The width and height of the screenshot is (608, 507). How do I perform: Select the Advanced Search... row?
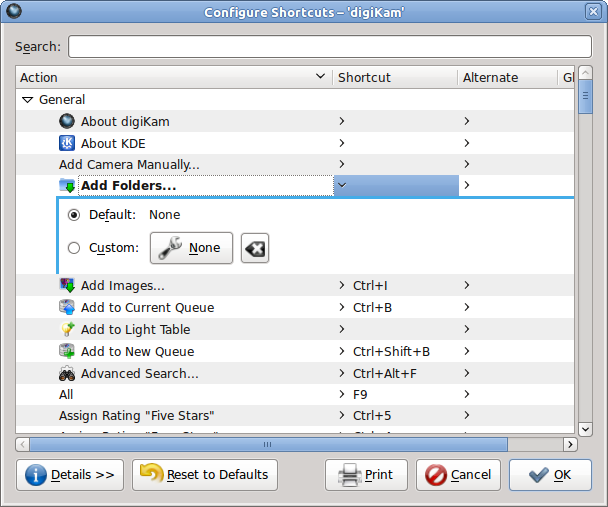295,373
